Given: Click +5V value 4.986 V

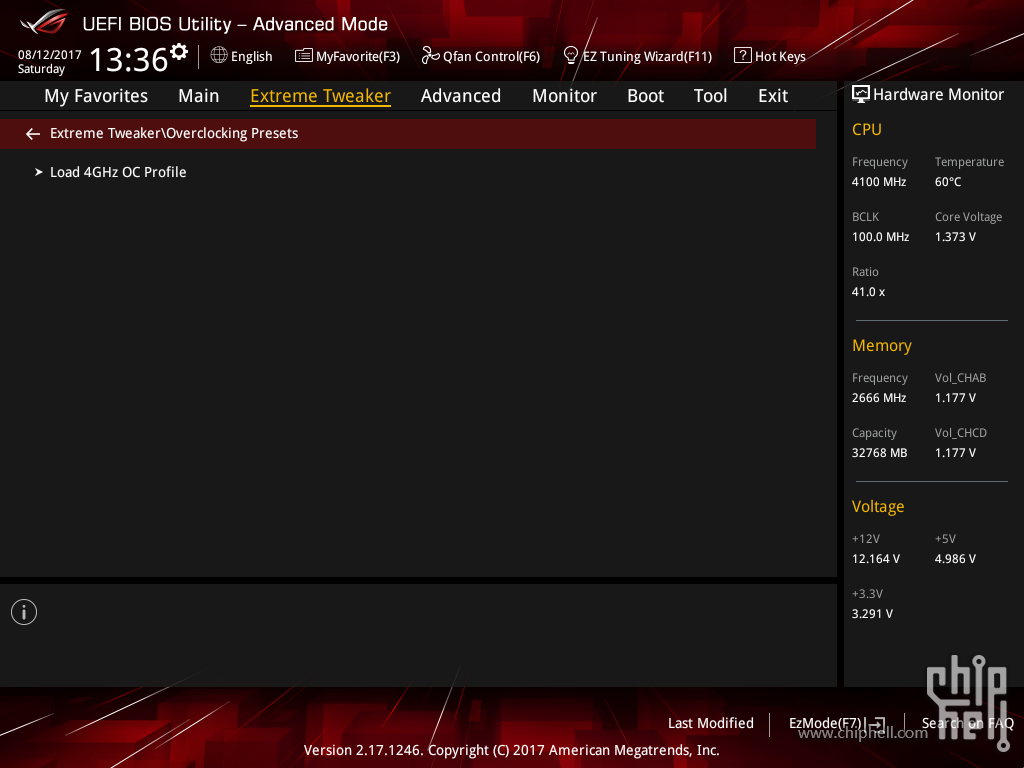Looking at the screenshot, I should click(x=955, y=559).
